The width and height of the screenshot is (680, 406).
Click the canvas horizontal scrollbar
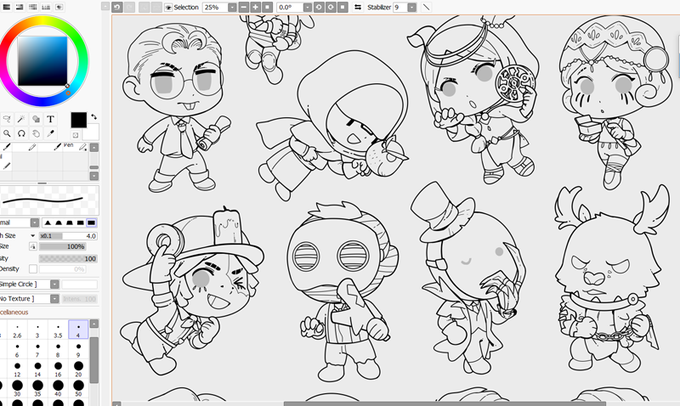[x=445, y=404]
